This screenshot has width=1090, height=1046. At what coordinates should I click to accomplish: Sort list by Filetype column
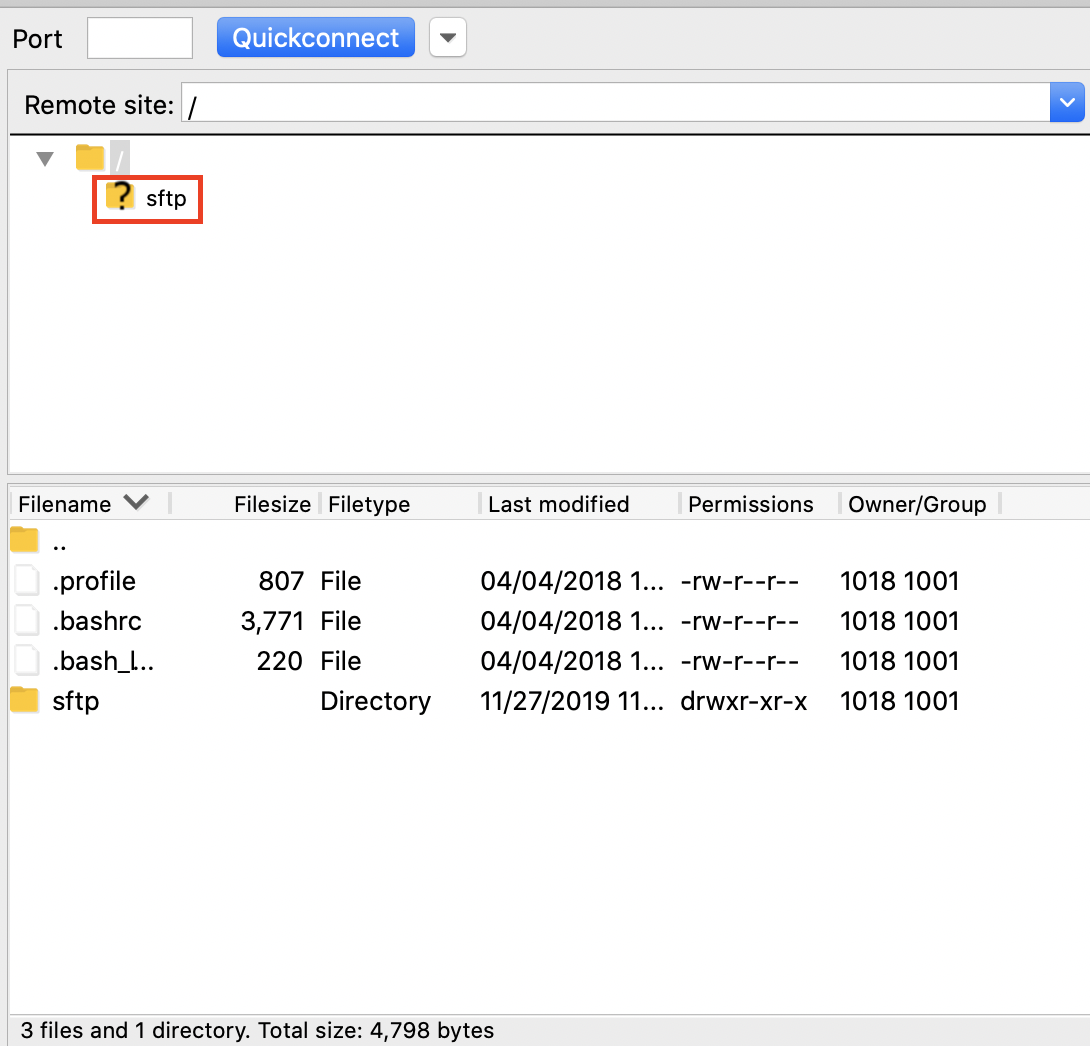click(x=369, y=504)
